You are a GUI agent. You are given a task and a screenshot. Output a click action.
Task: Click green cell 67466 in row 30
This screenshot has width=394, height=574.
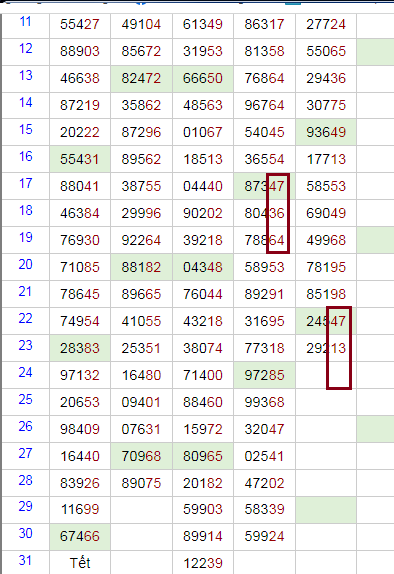point(80,537)
